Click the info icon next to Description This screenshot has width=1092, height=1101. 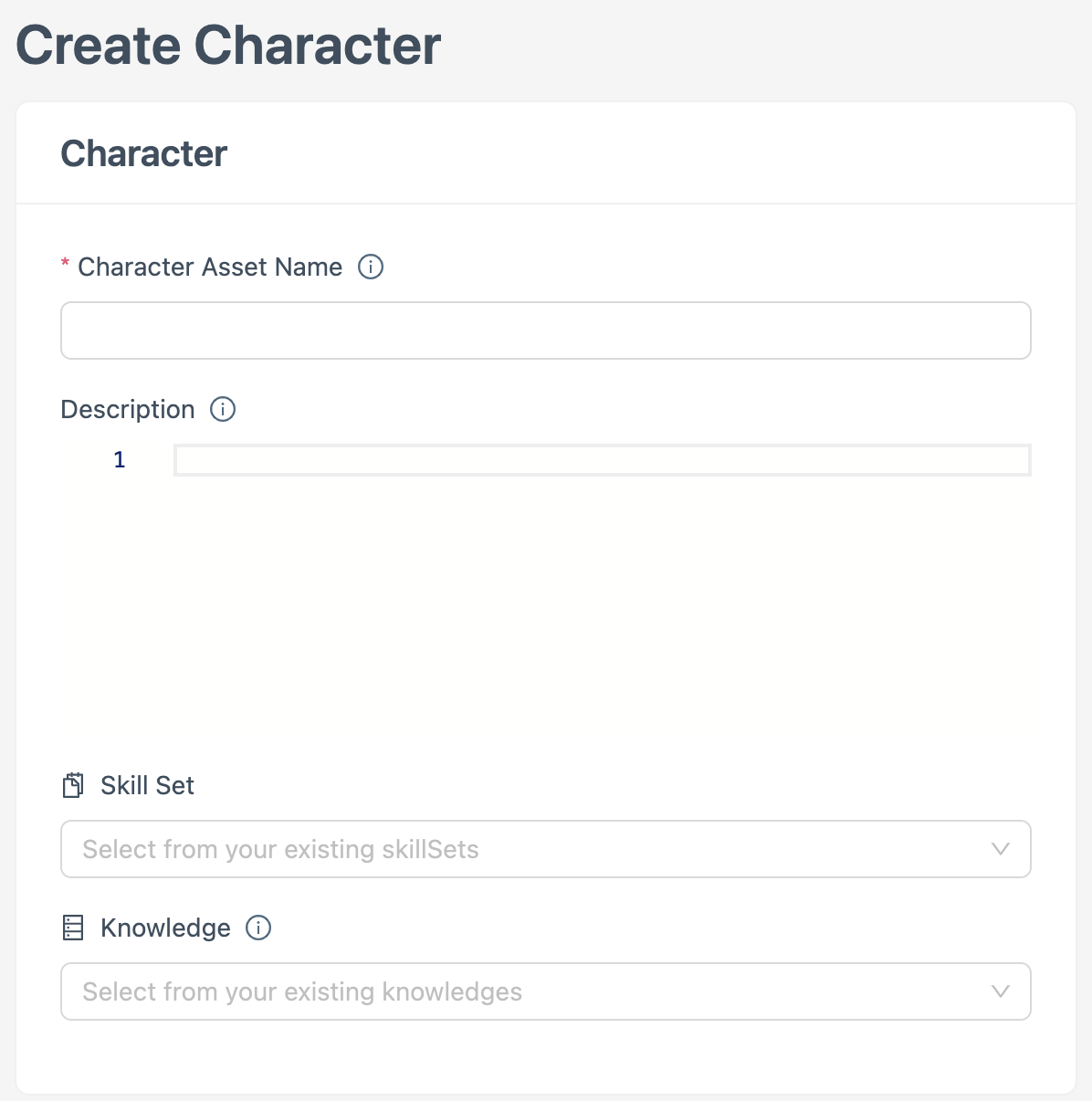pyautogui.click(x=222, y=409)
